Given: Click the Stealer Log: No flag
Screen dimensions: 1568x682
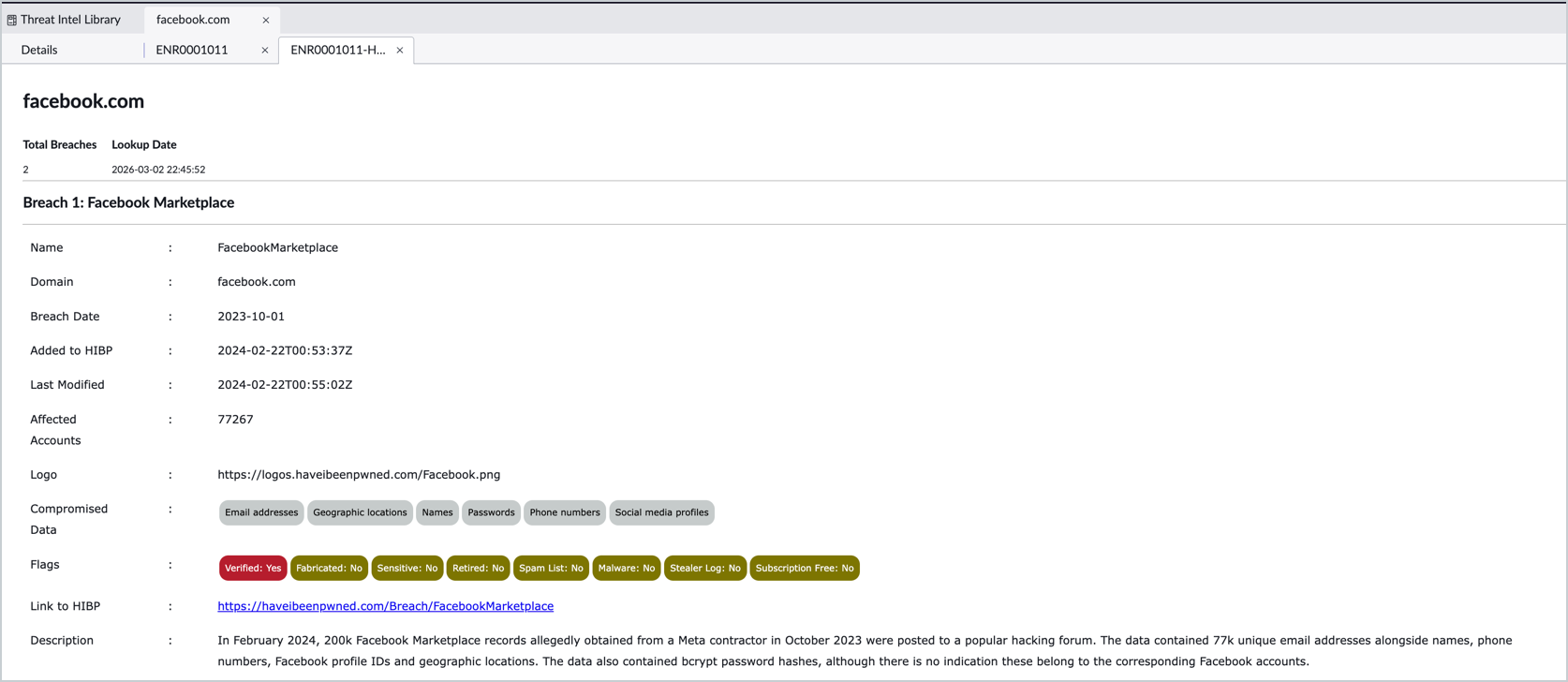Looking at the screenshot, I should (705, 568).
